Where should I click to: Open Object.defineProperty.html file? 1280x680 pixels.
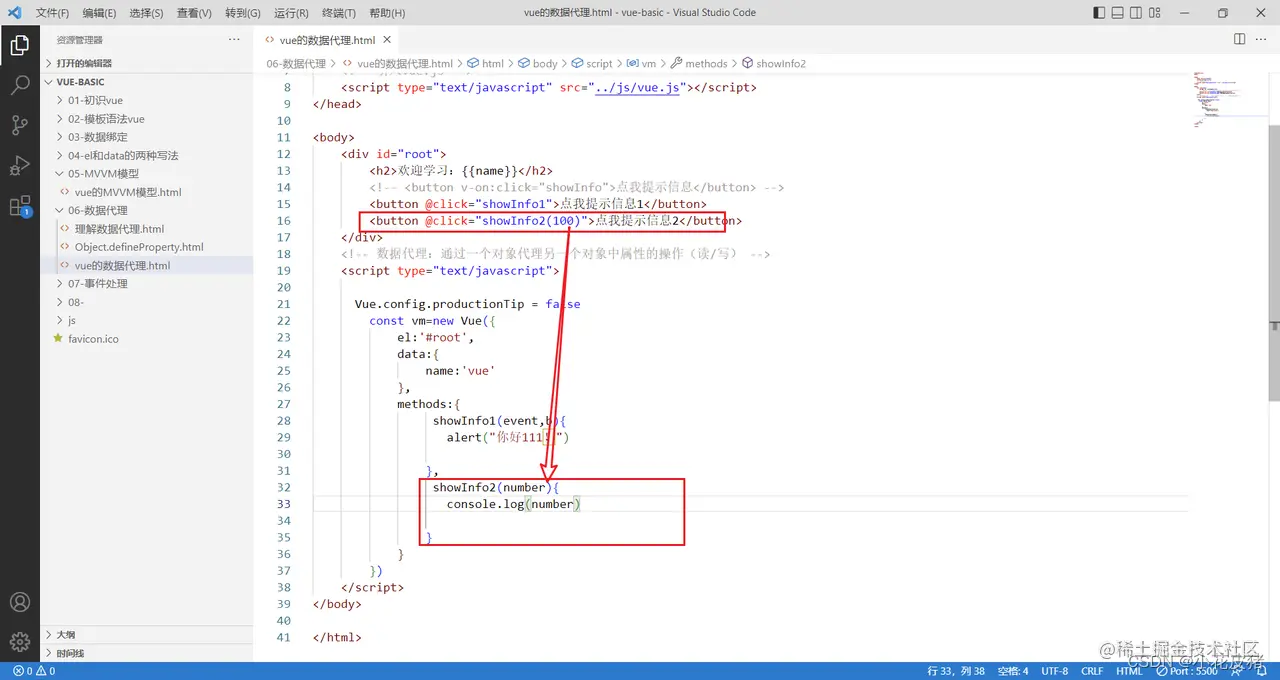pos(146,247)
